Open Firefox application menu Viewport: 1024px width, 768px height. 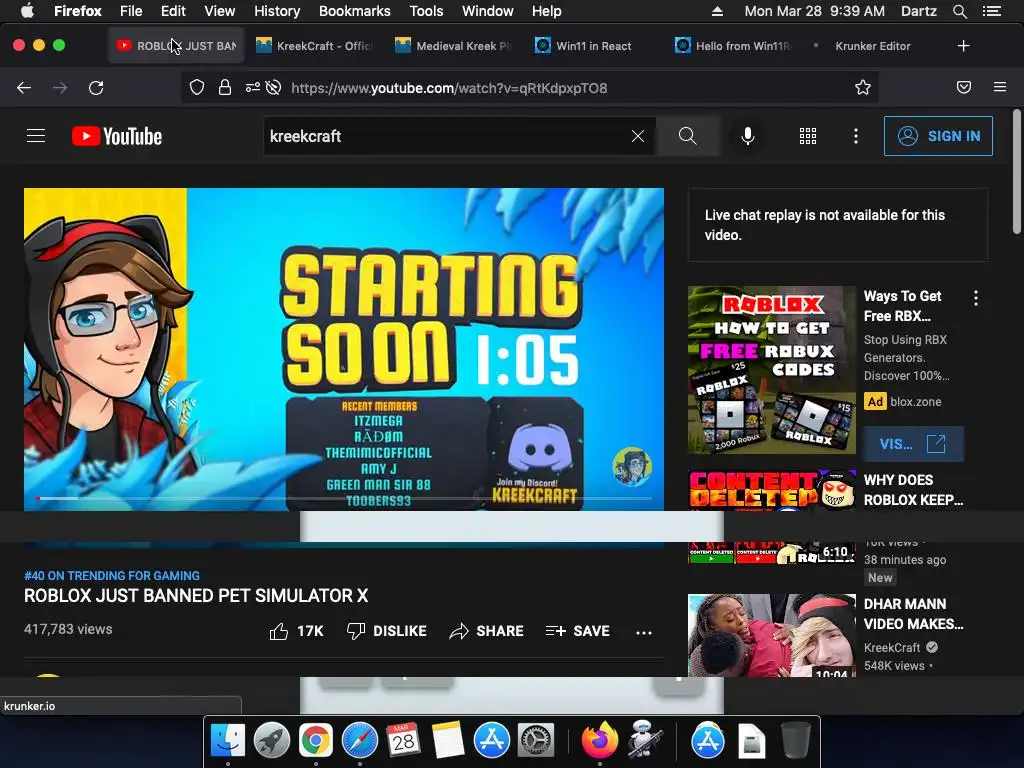coord(1000,88)
